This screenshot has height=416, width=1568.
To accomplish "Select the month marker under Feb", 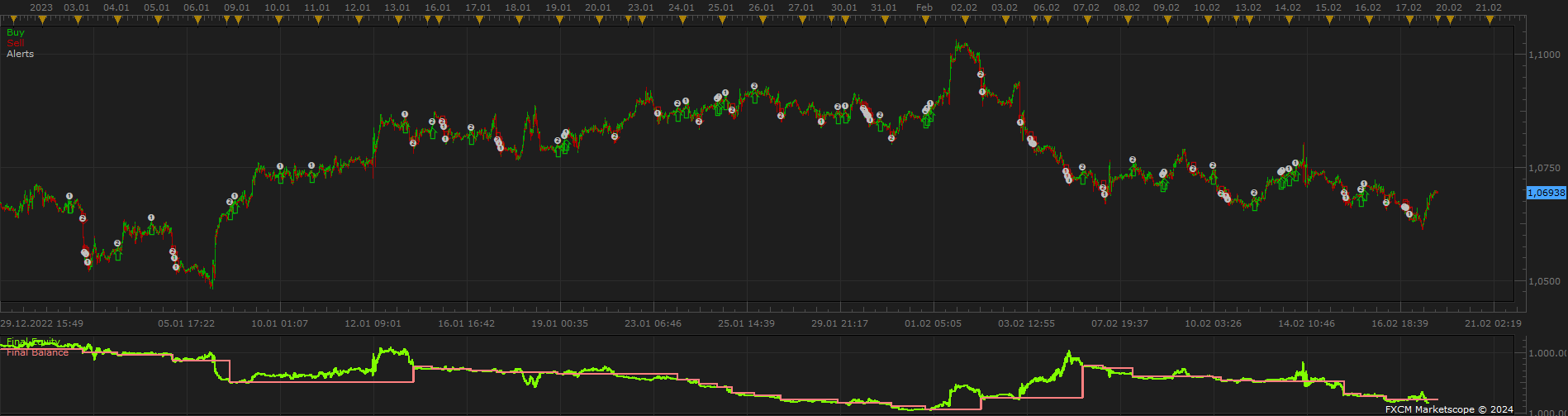I will click(925, 21).
